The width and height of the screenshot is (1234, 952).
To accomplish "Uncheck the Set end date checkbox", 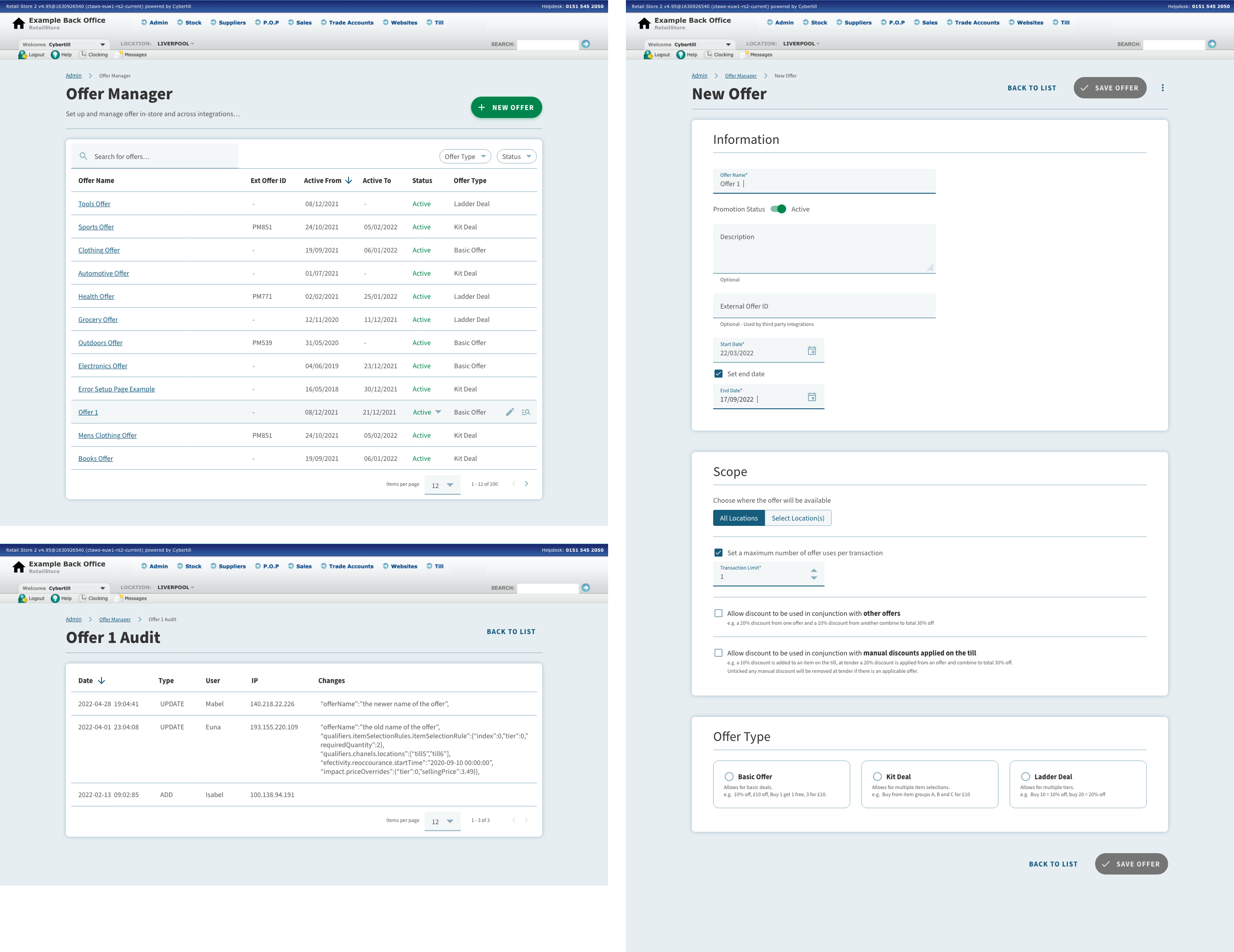I will coord(718,374).
